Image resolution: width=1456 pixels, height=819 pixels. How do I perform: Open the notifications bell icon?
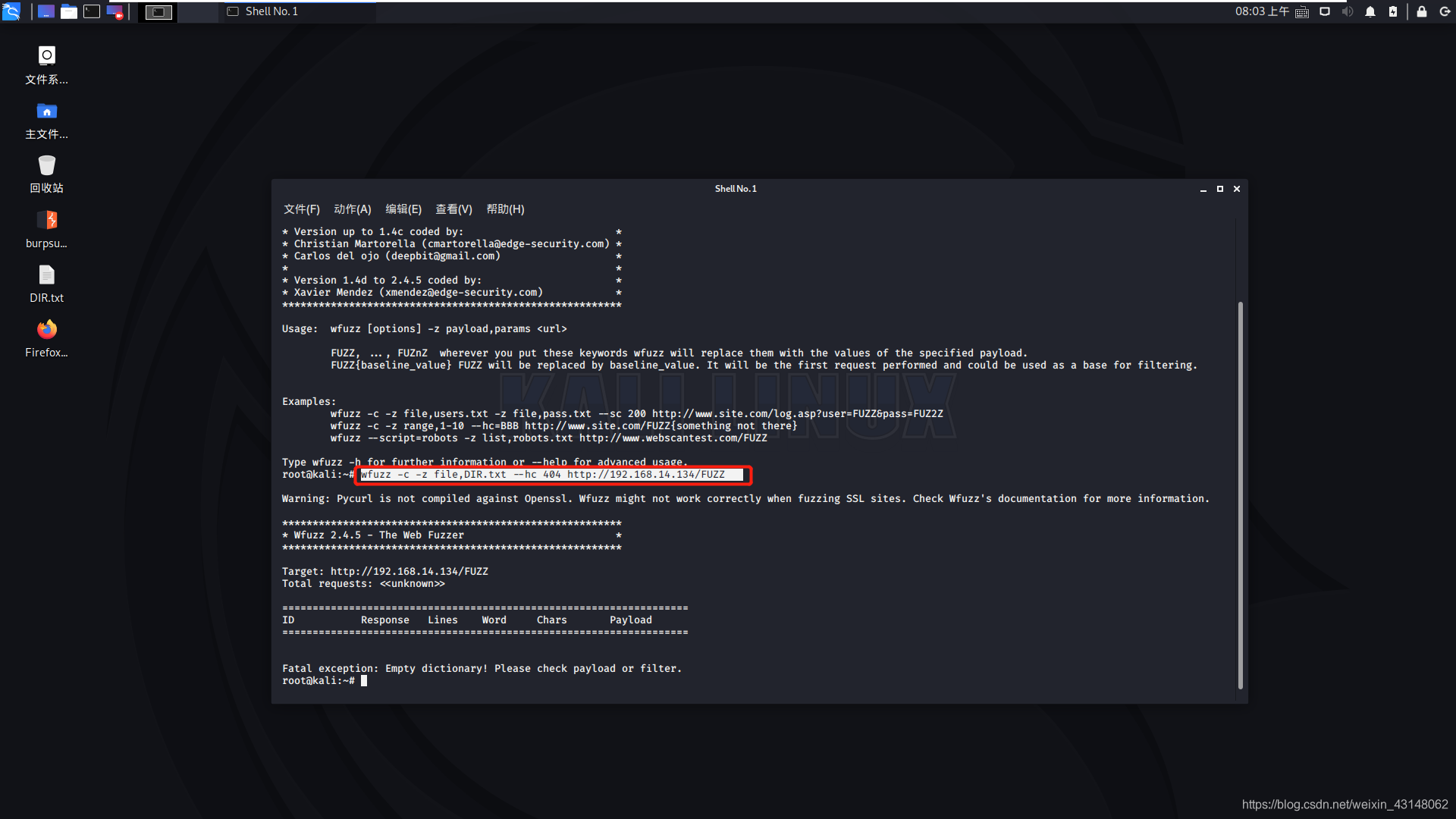pos(1370,11)
